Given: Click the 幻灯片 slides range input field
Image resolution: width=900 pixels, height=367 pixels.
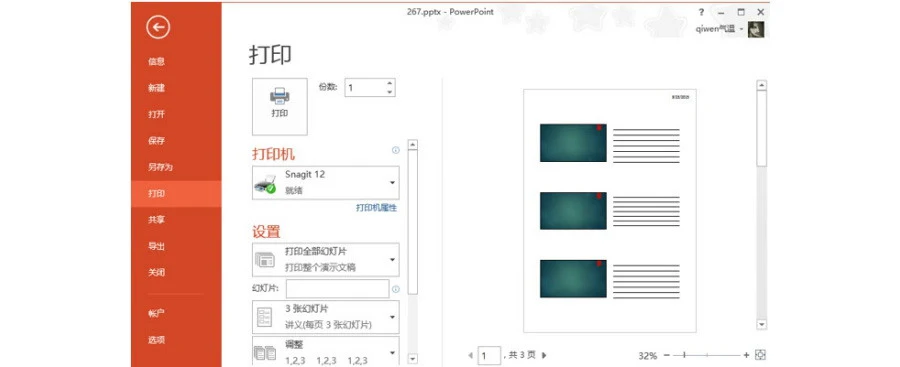Looking at the screenshot, I should [x=338, y=289].
